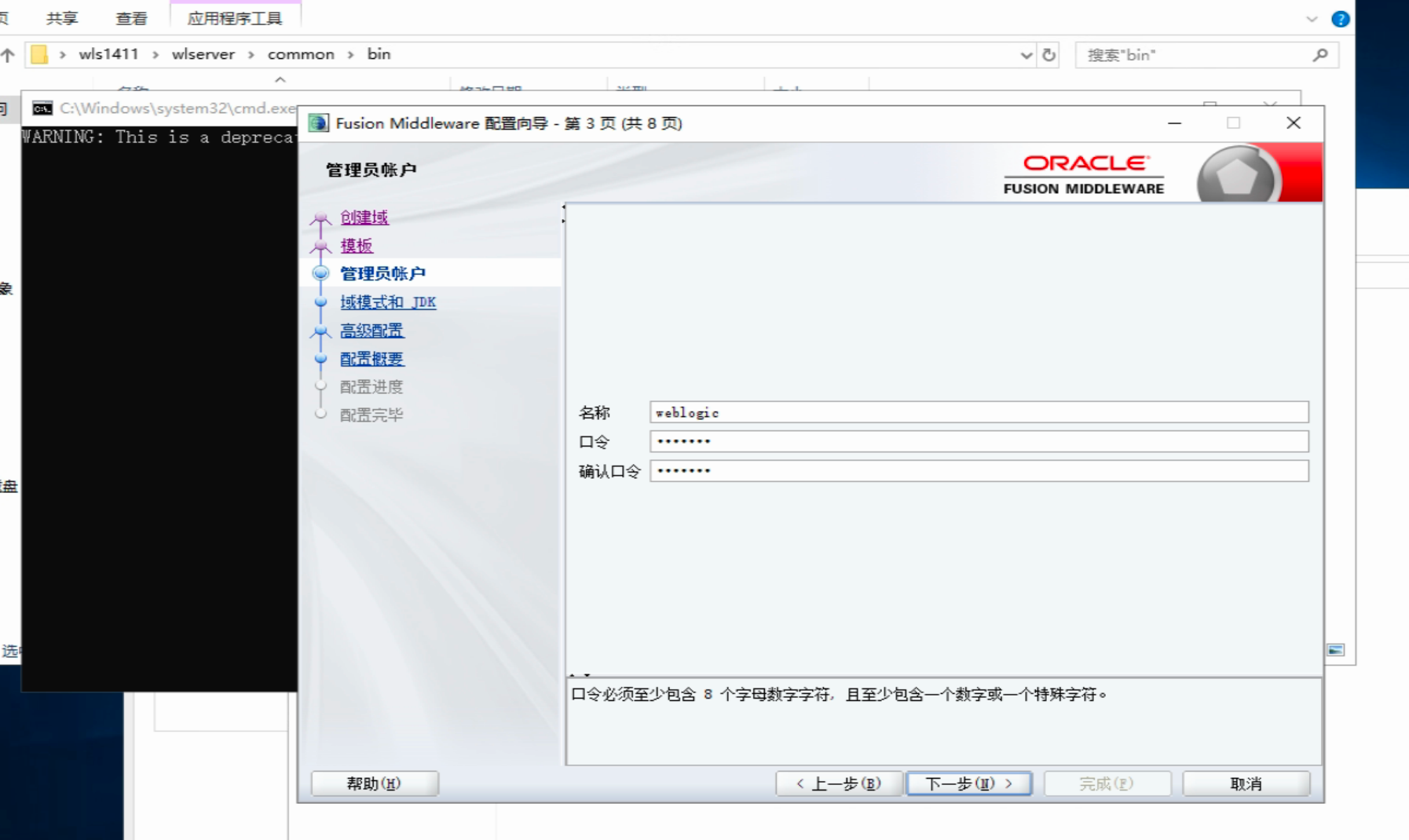Expand the Explorer ribbon chevron
The height and width of the screenshot is (840, 1409).
point(1312,19)
